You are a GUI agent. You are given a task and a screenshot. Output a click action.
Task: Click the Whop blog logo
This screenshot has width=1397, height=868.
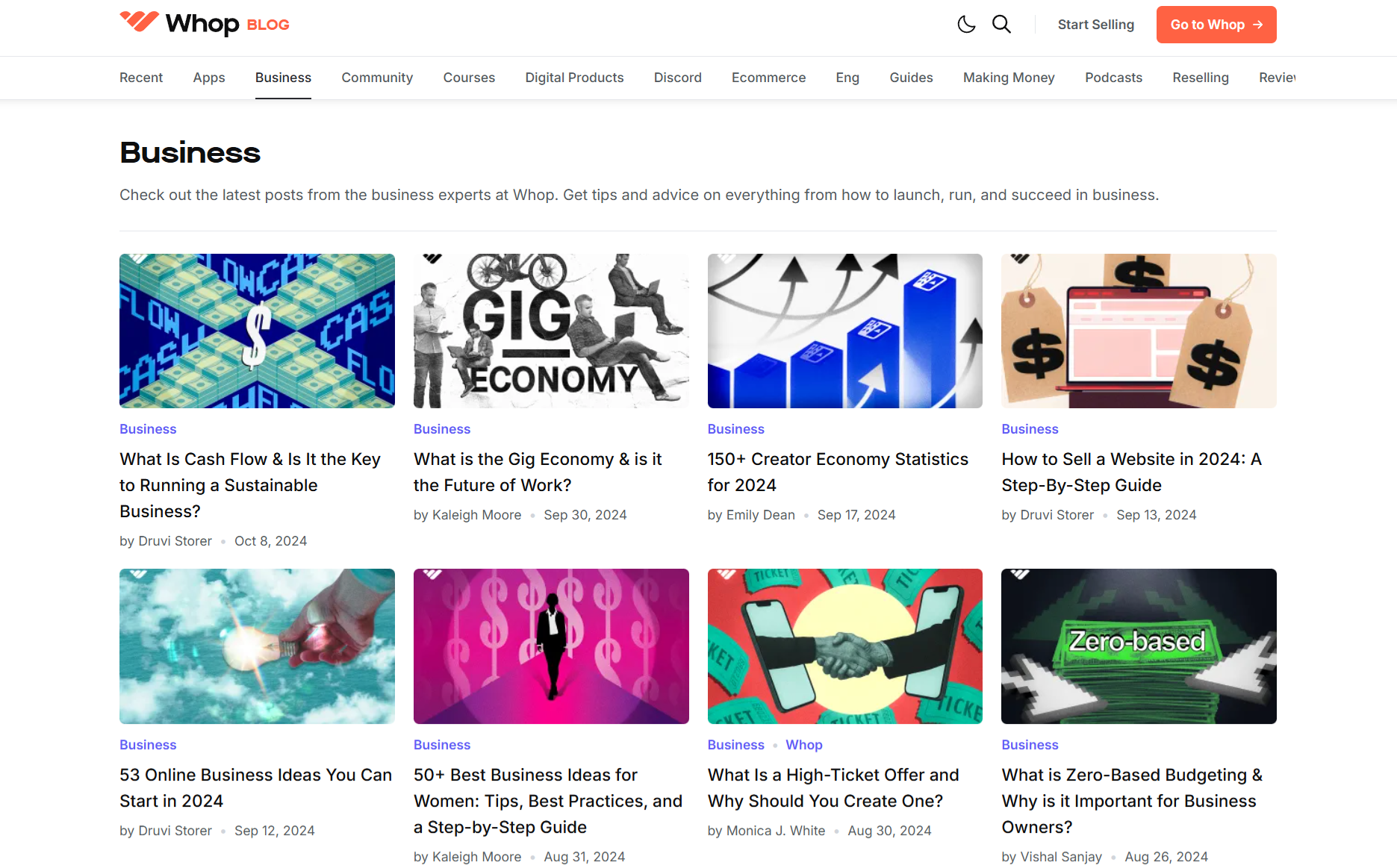click(203, 23)
